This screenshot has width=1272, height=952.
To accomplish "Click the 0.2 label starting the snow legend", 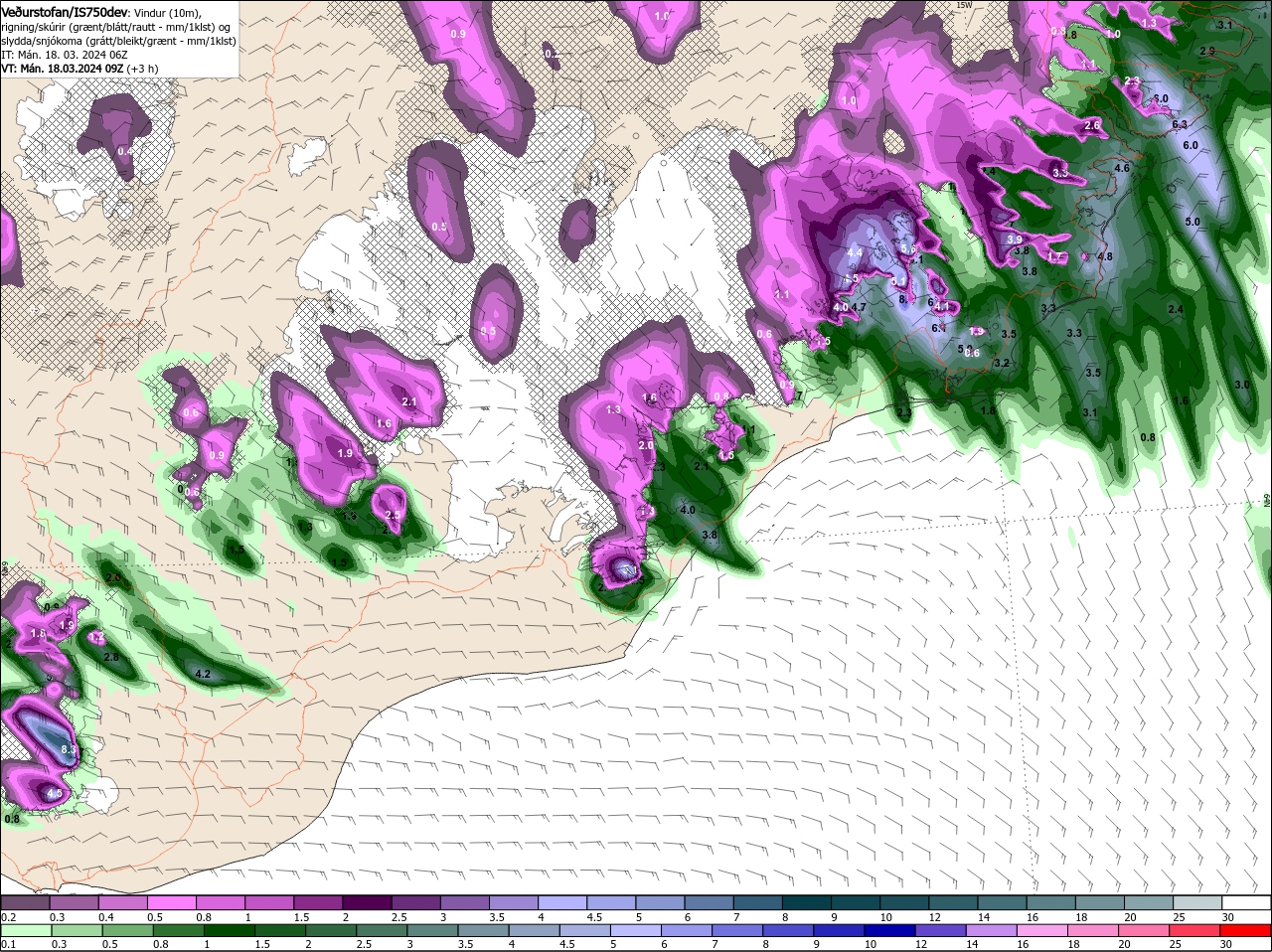I will (8, 916).
